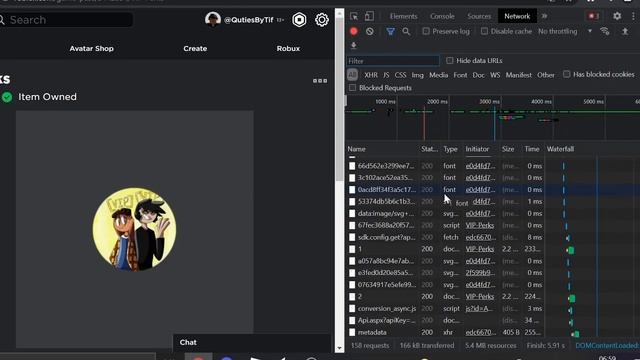
Task: Click the throttling dropdown arrow
Action: coord(590,31)
